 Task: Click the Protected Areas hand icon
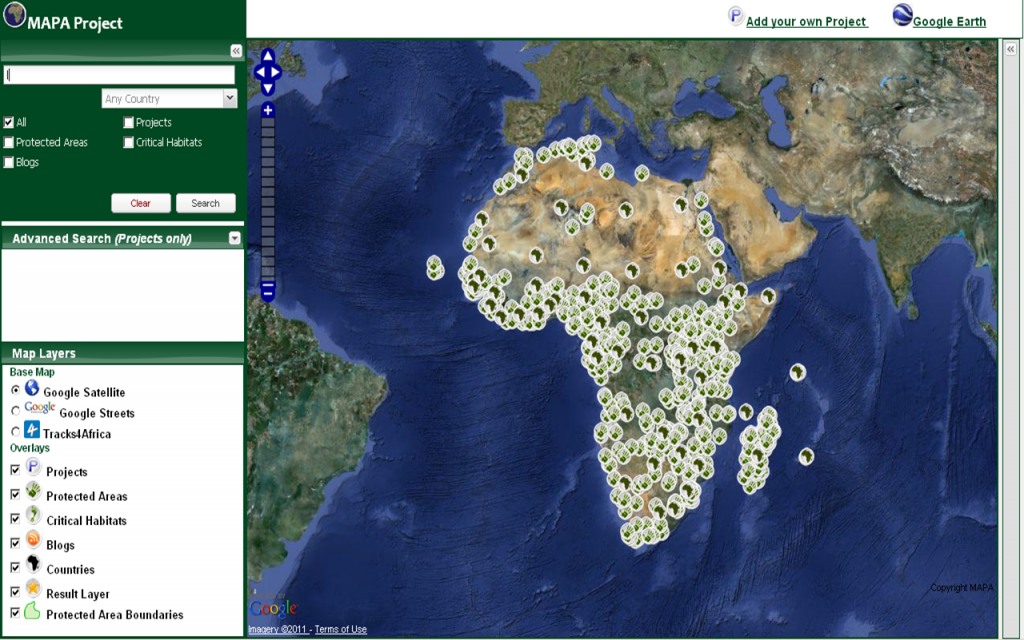[33, 490]
